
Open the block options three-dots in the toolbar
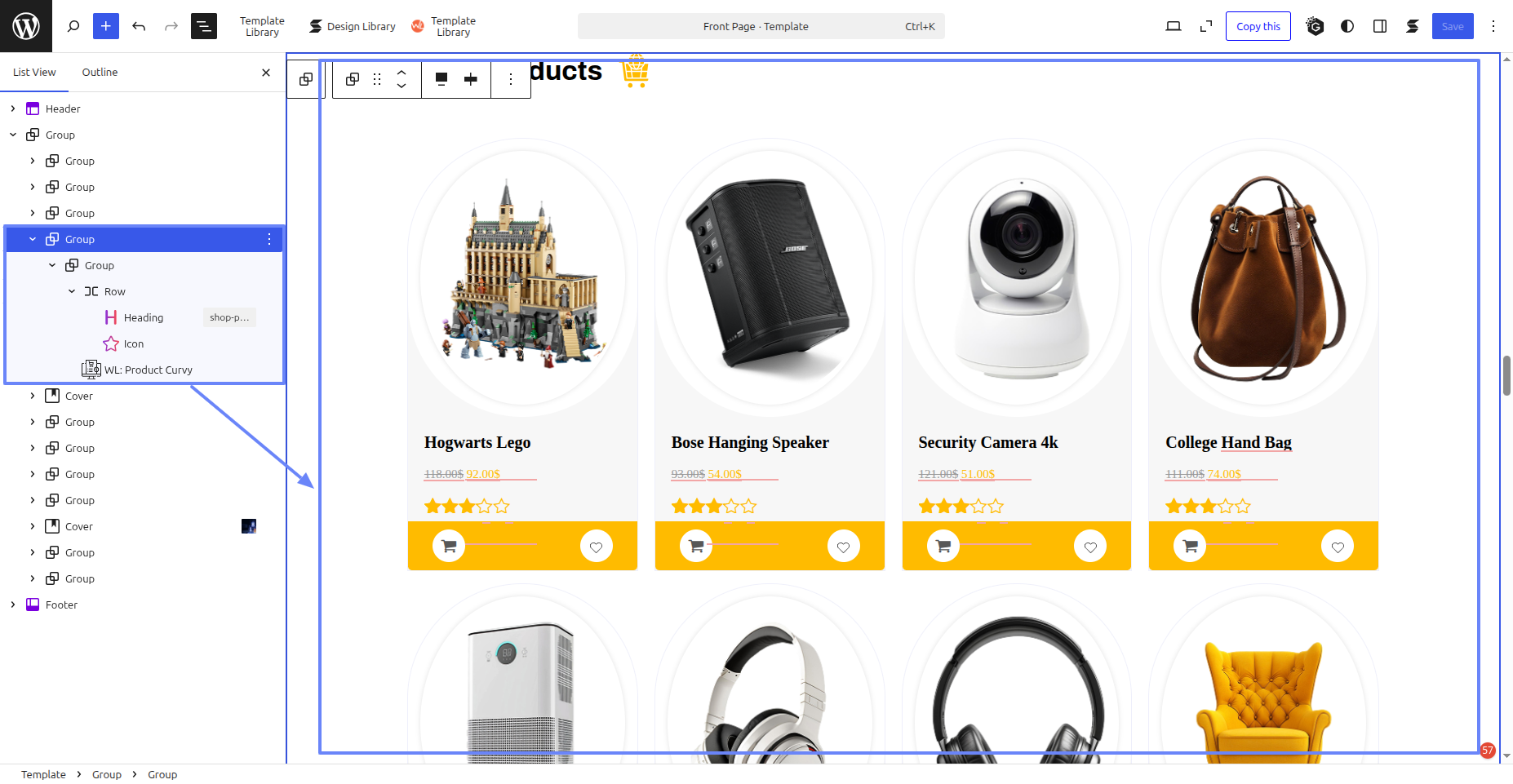point(511,79)
